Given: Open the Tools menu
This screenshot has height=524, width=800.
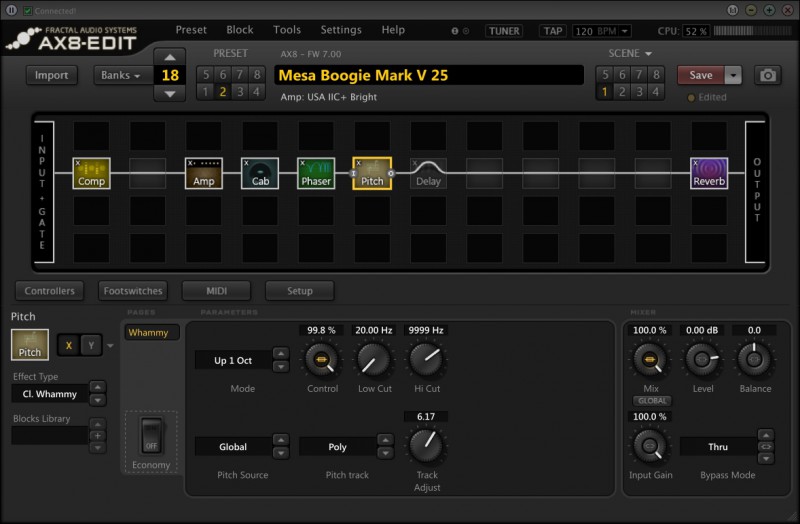Looking at the screenshot, I should pyautogui.click(x=287, y=30).
